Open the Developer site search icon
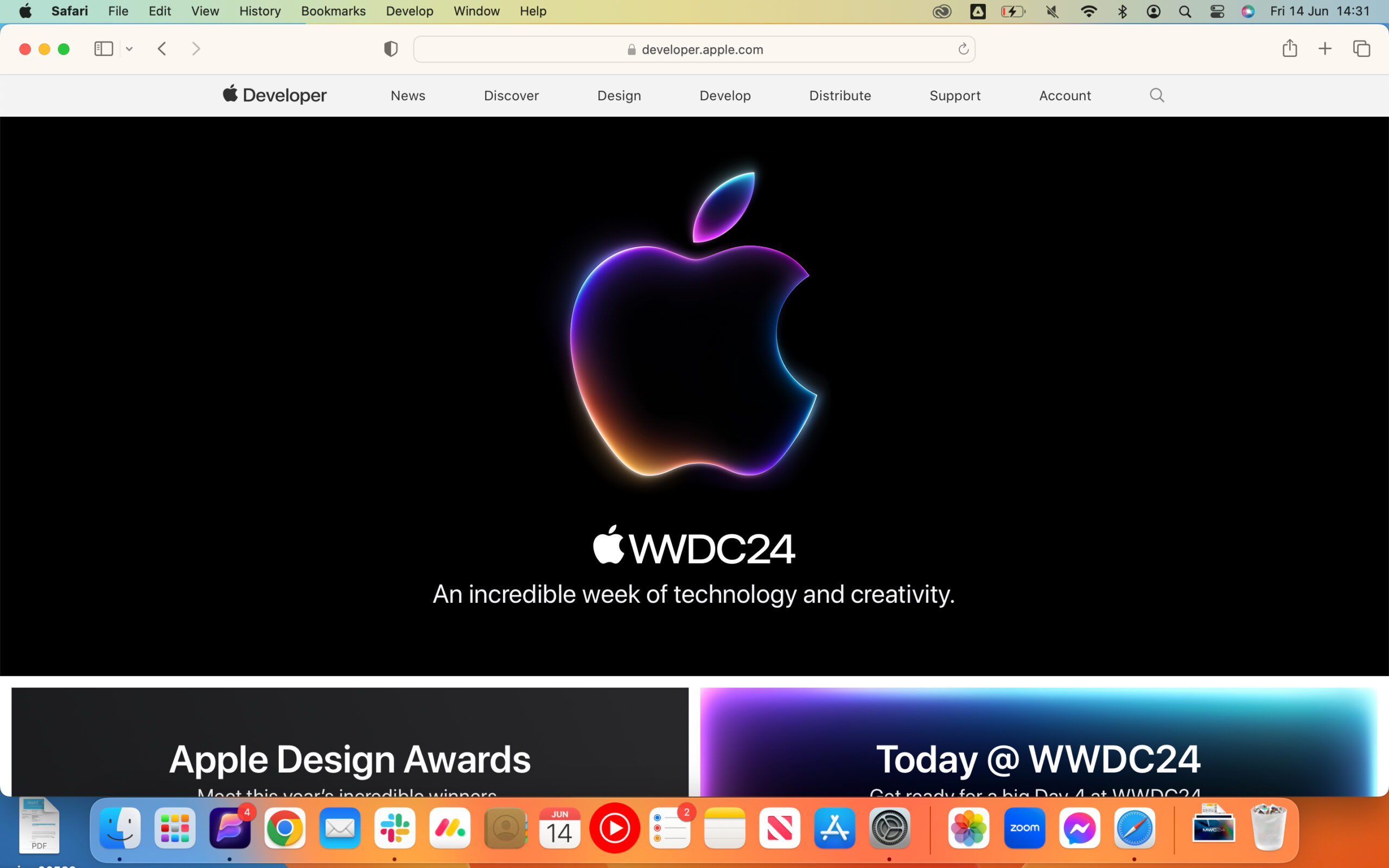Screen dimensions: 1389x868 [1157, 95]
